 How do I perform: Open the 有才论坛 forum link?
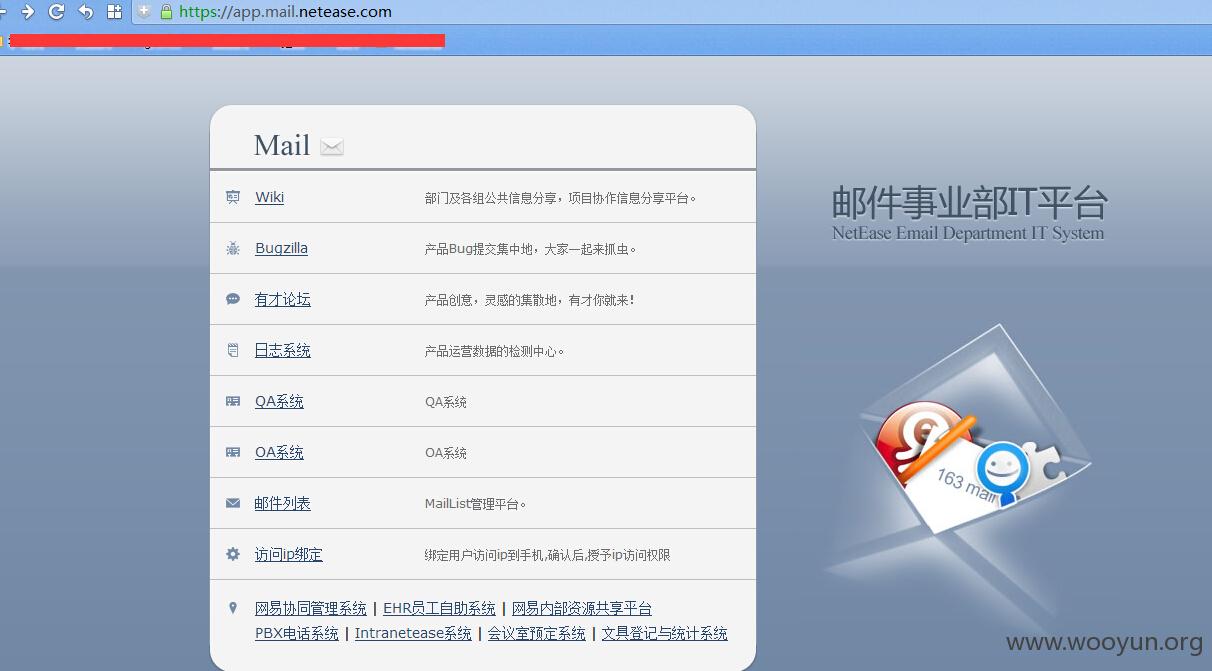point(283,299)
